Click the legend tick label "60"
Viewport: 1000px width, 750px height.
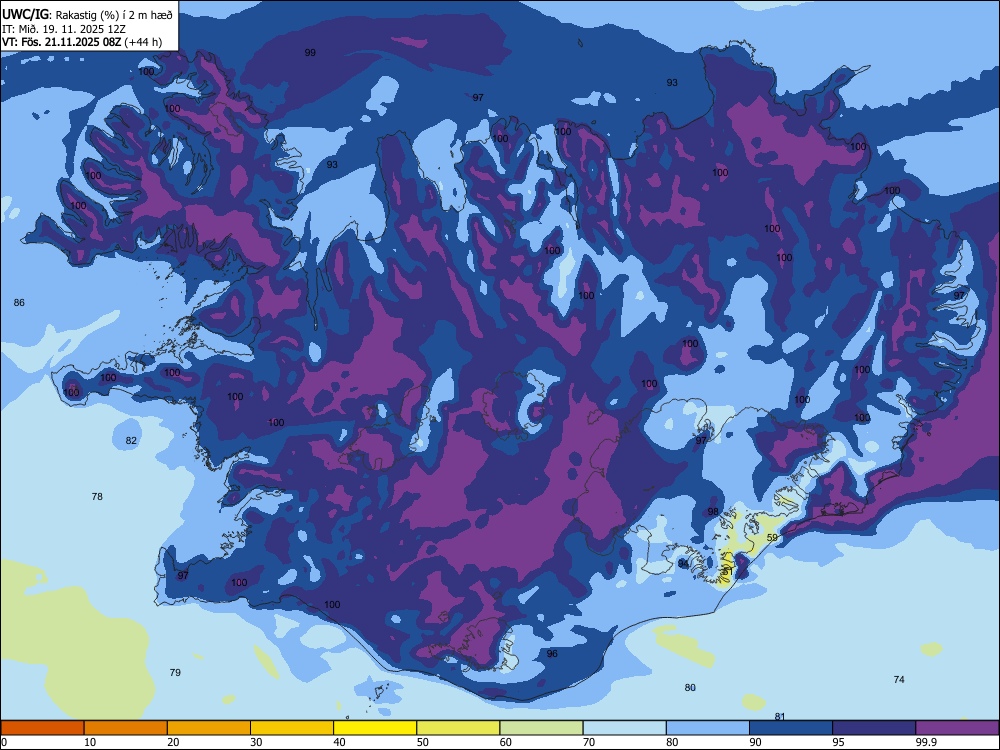click(506, 742)
